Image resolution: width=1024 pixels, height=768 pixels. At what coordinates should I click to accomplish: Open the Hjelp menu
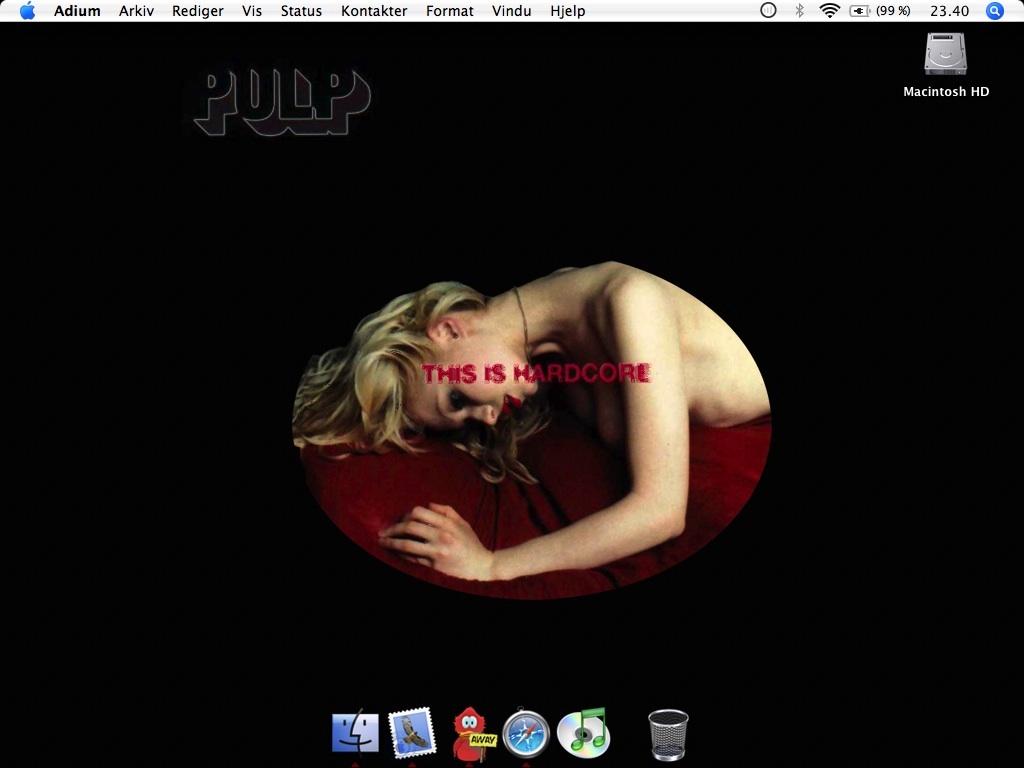(x=568, y=11)
